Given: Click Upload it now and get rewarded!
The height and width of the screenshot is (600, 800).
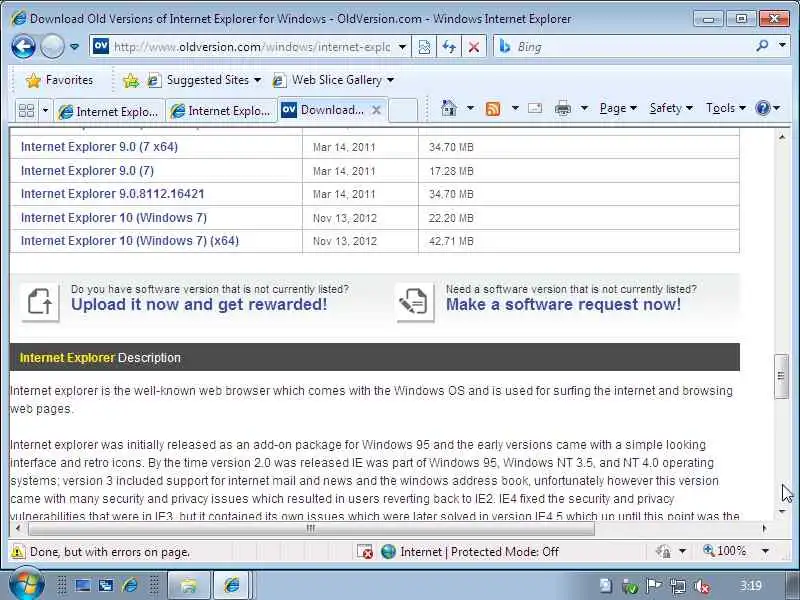Looking at the screenshot, I should (x=199, y=305).
